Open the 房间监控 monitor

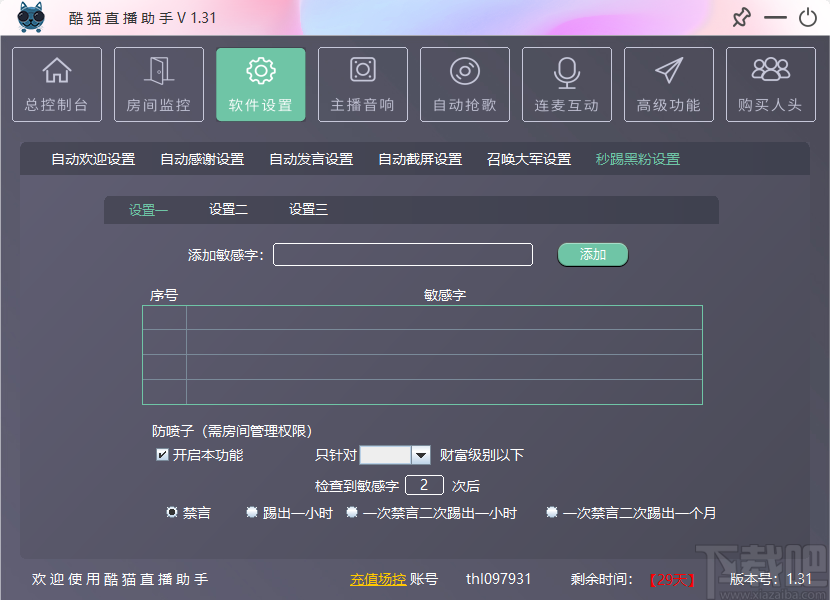pos(158,84)
